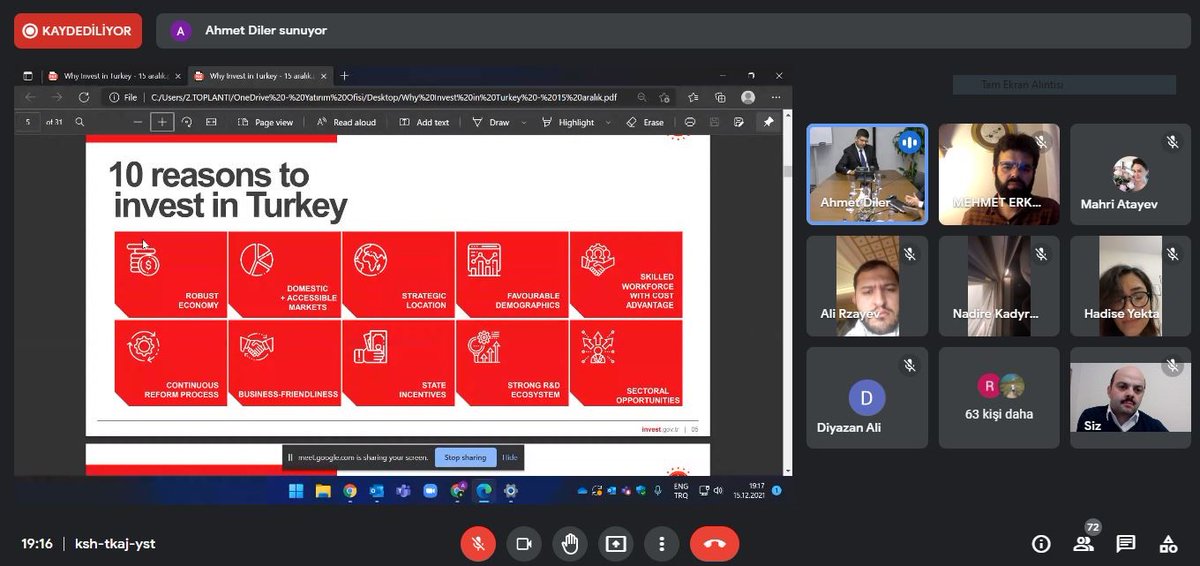The height and width of the screenshot is (566, 1200).
Task: Hide the screen sharing notification bar
Action: [x=510, y=457]
